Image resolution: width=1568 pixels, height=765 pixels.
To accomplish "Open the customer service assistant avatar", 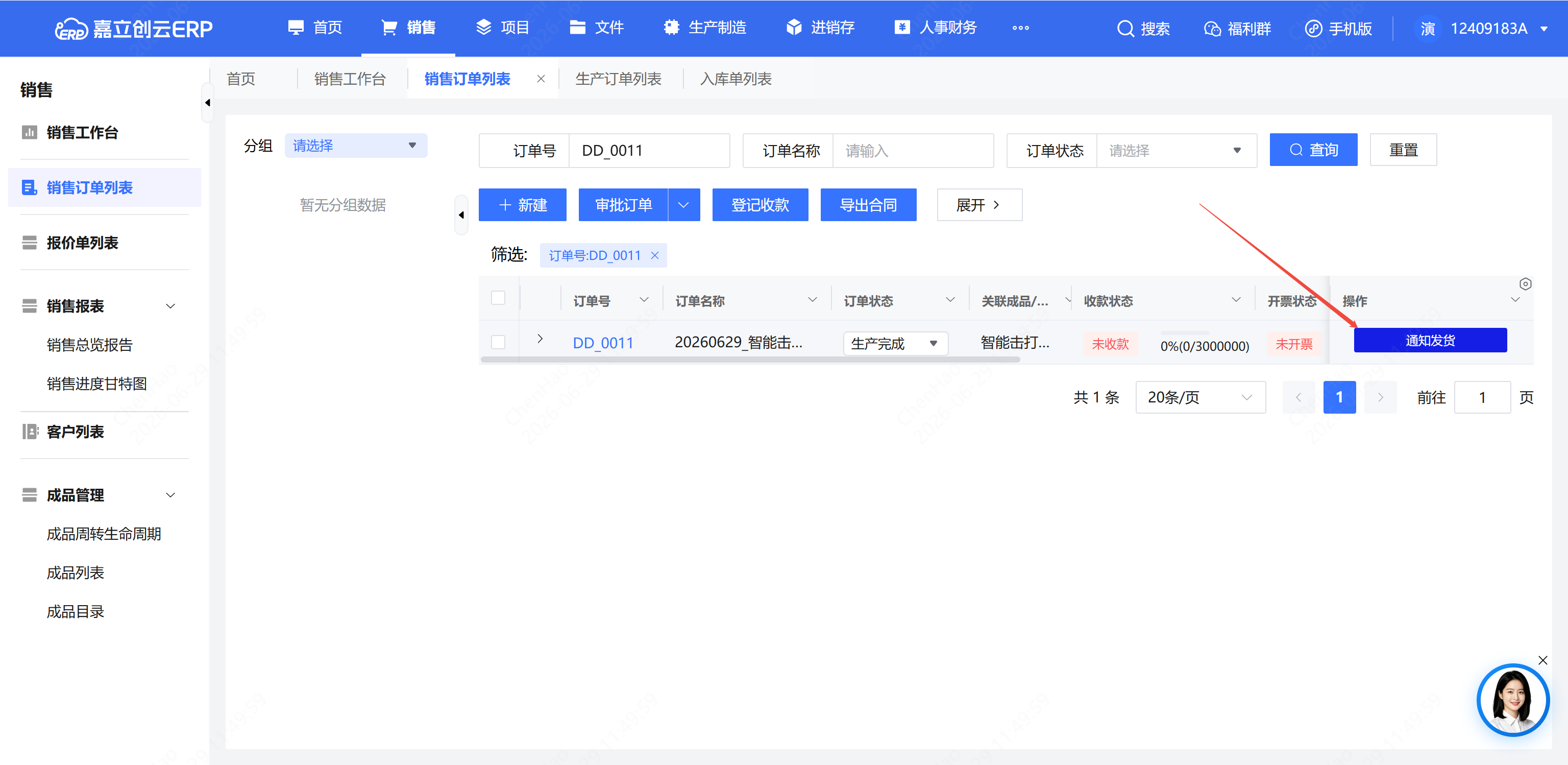I will (x=1512, y=700).
